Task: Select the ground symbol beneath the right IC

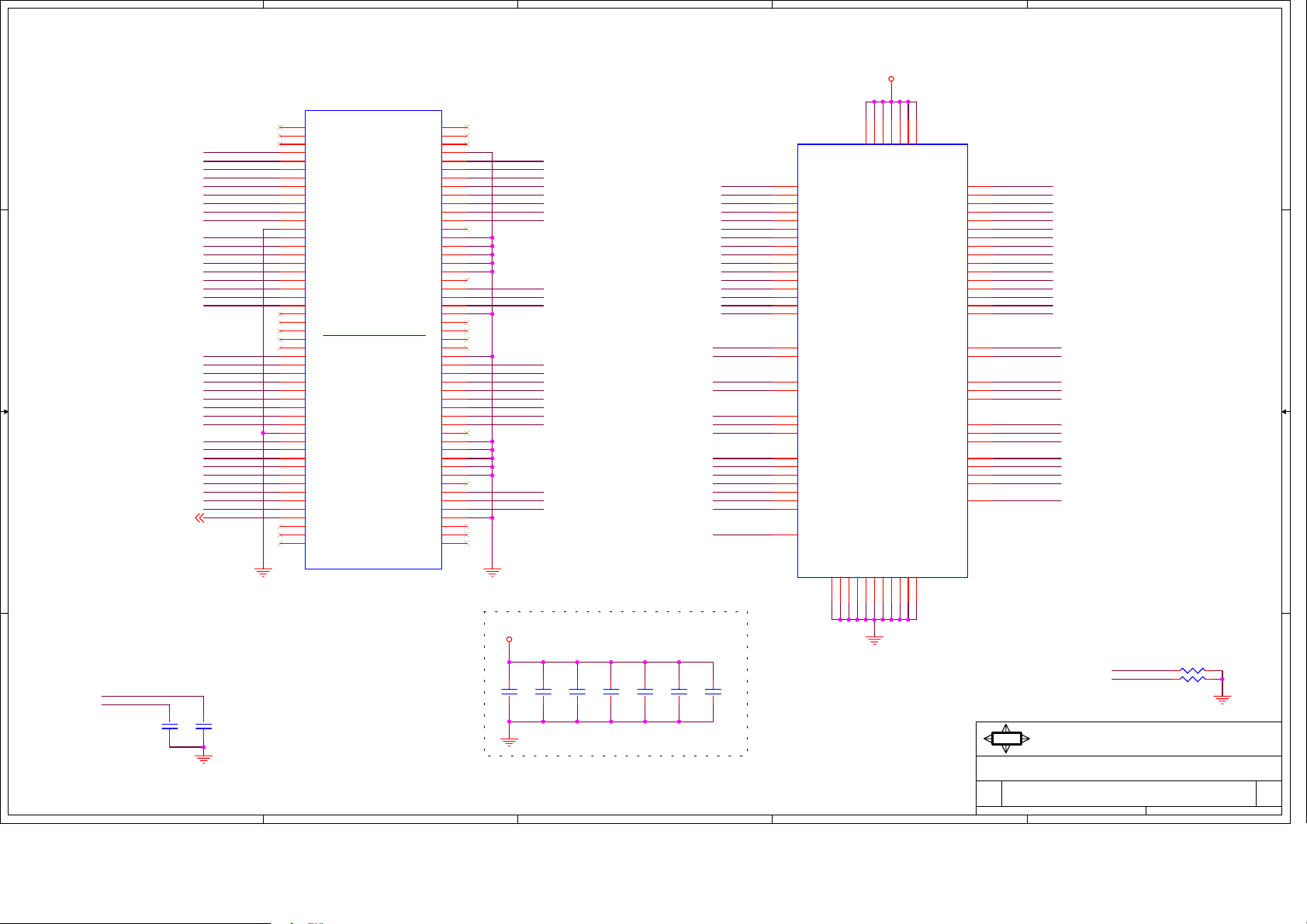Action: (x=874, y=640)
